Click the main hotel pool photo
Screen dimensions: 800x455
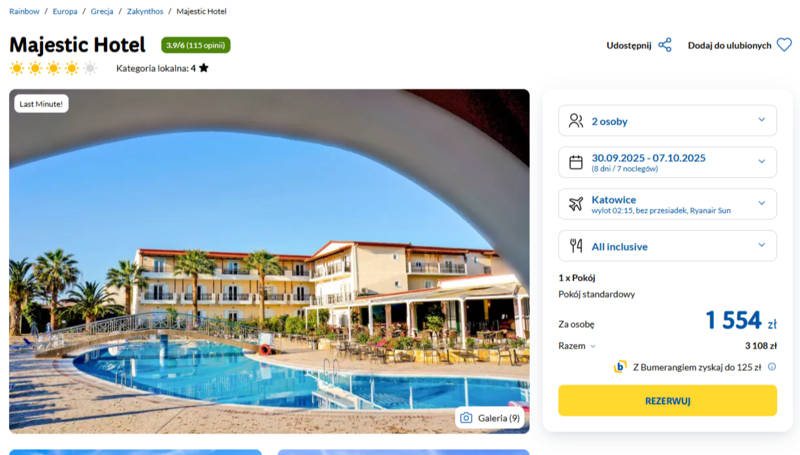pyautogui.click(x=269, y=261)
